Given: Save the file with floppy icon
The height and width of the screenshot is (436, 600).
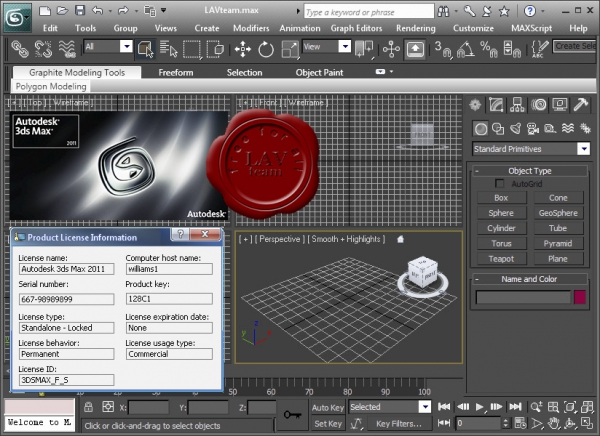Looking at the screenshot, I should (80, 11).
